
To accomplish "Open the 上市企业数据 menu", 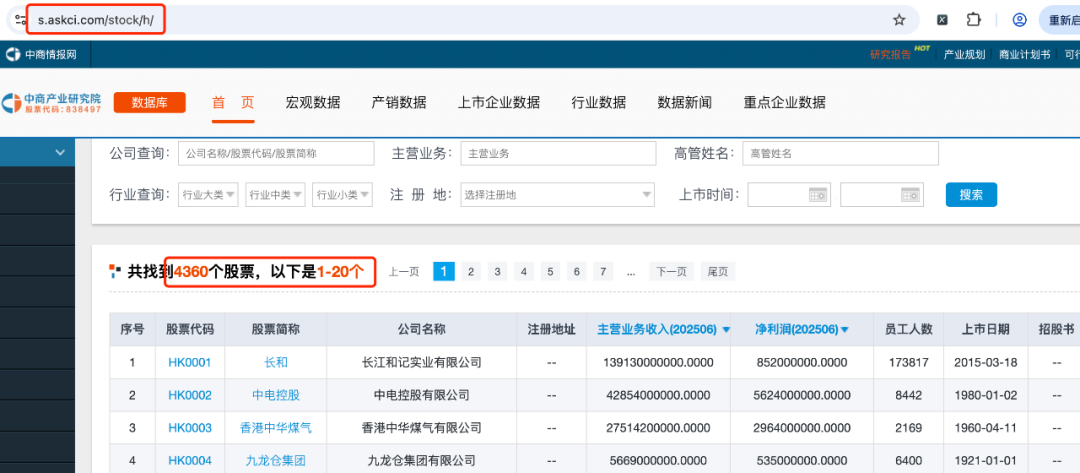I will pyautogui.click(x=499, y=103).
